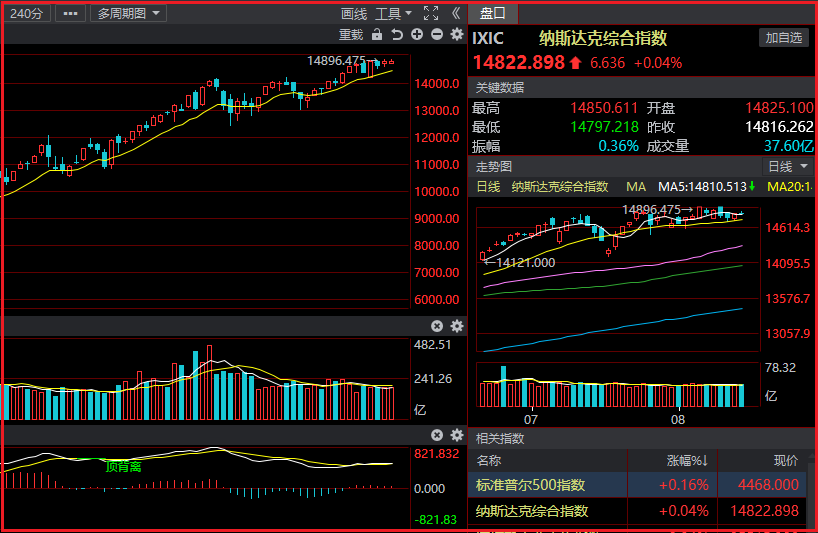This screenshot has width=818, height=533.
Task: Open main chart settings gear
Action: 457,34
